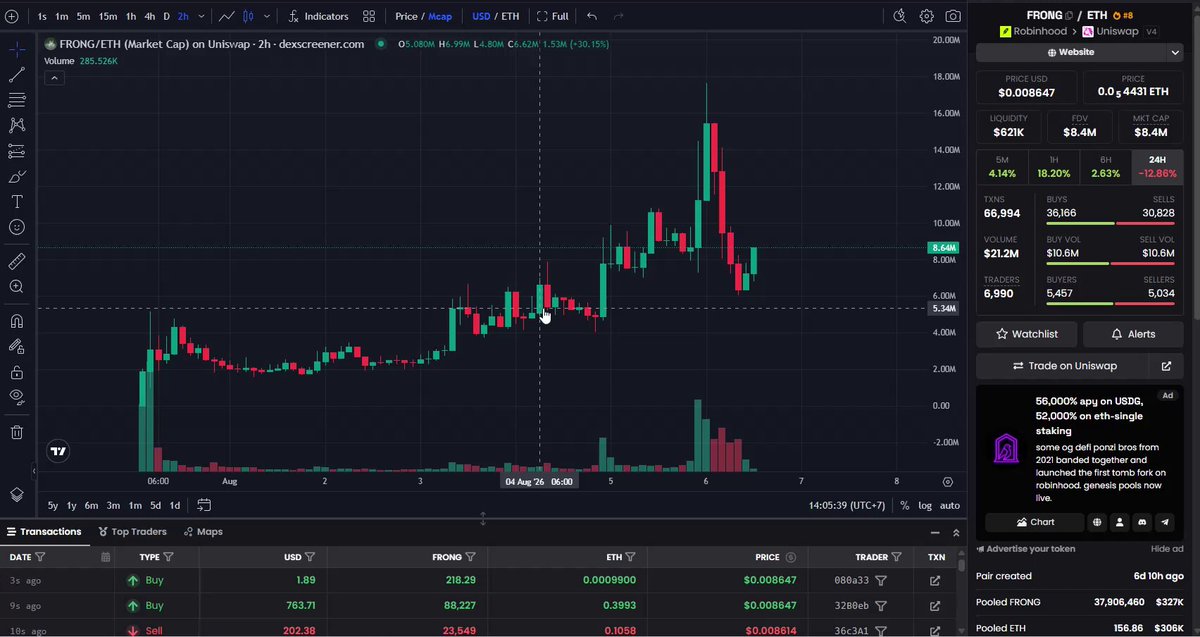Expand the links dropdown beside Website
1200x637 pixels.
1174,52
